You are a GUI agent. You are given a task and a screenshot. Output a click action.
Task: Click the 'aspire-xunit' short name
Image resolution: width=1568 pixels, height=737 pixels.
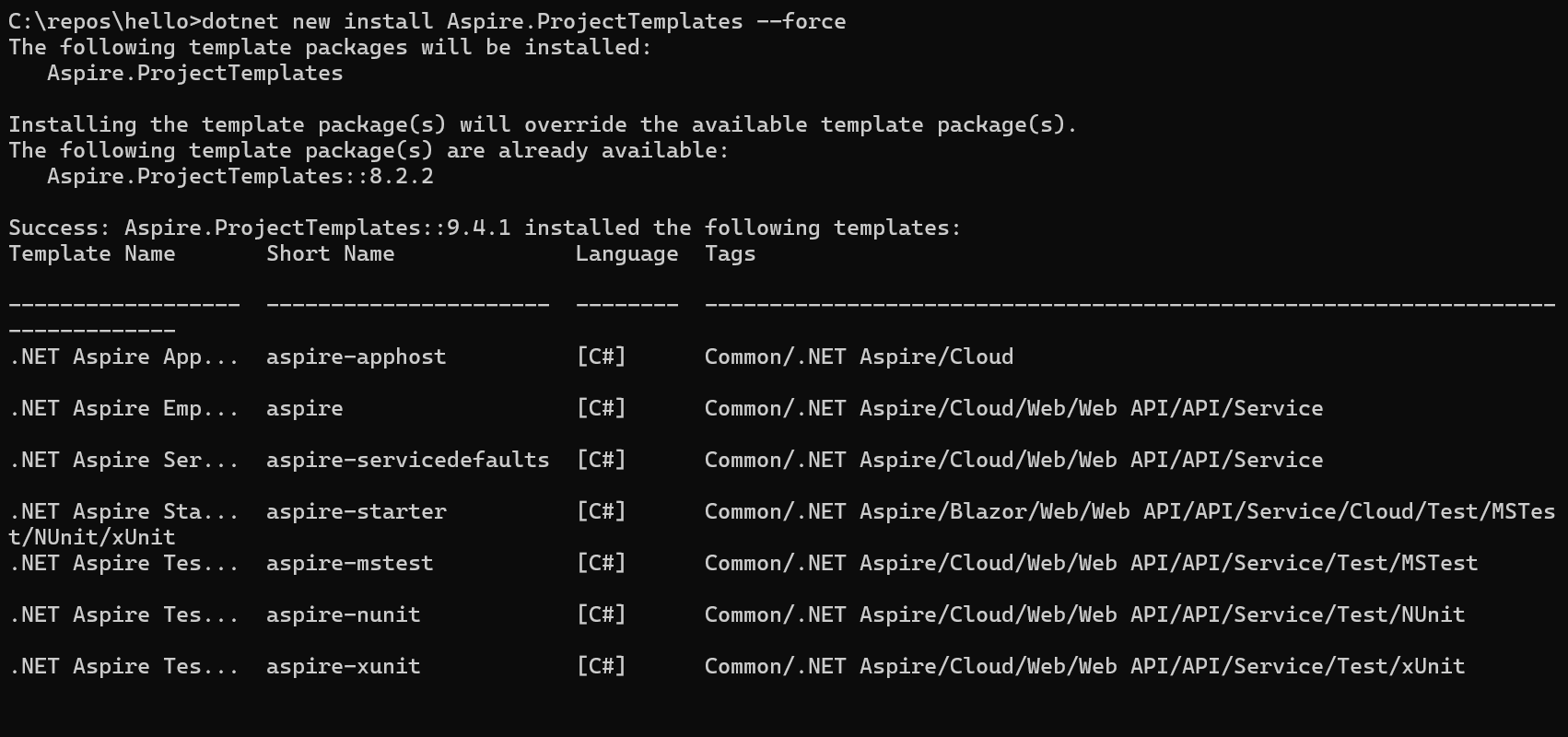(x=343, y=666)
